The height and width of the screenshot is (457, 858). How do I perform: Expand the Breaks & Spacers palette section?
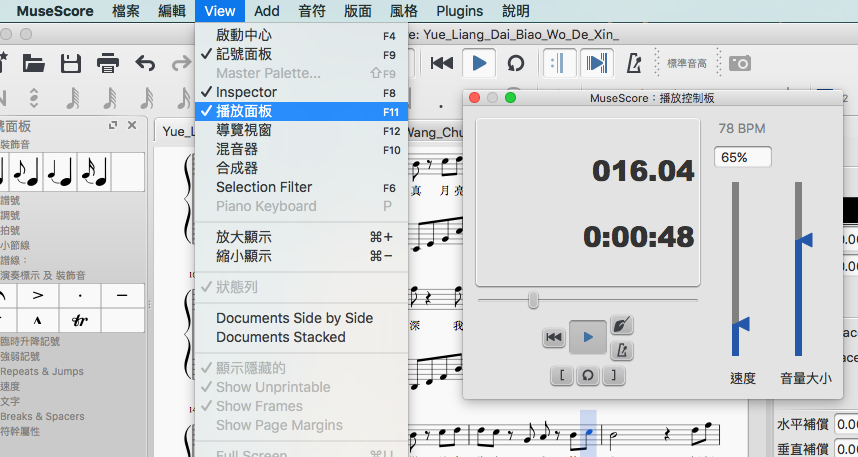tap(43, 416)
